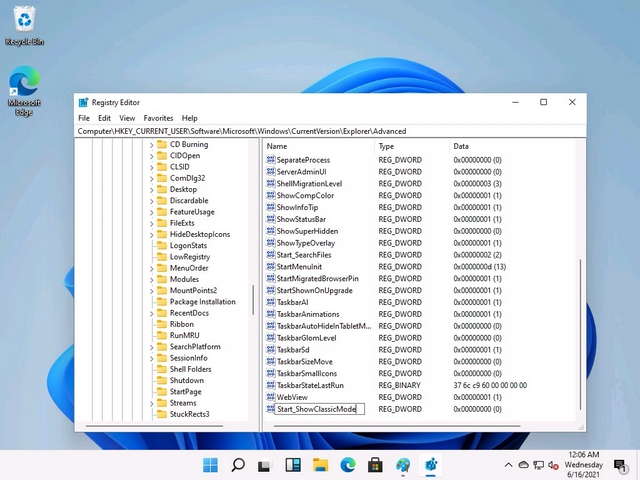Image resolution: width=640 pixels, height=480 pixels.
Task: Click the TaskbarStateLastRun binary value icon
Action: (270, 385)
